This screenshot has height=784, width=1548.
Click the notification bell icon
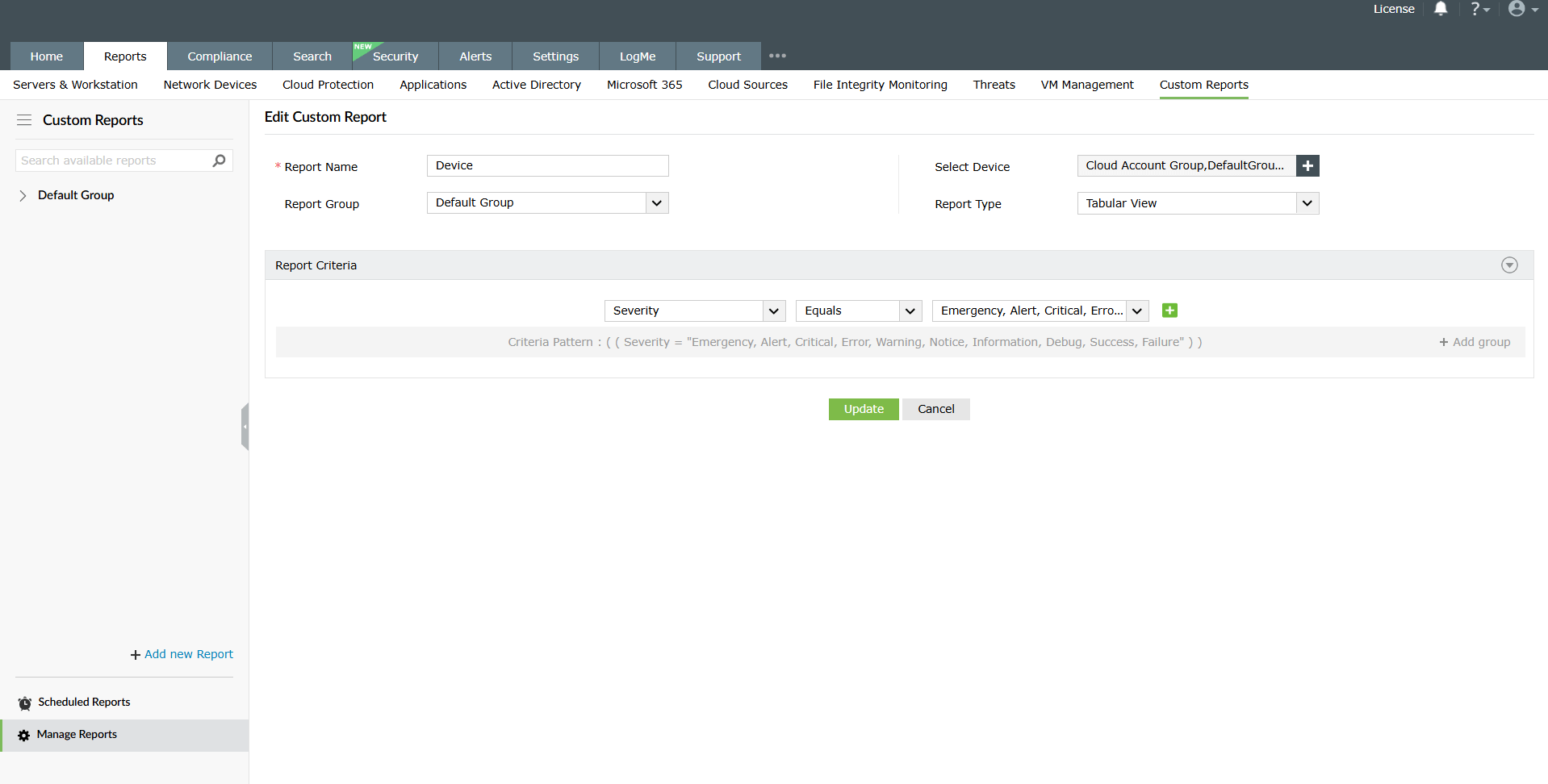(x=1441, y=9)
